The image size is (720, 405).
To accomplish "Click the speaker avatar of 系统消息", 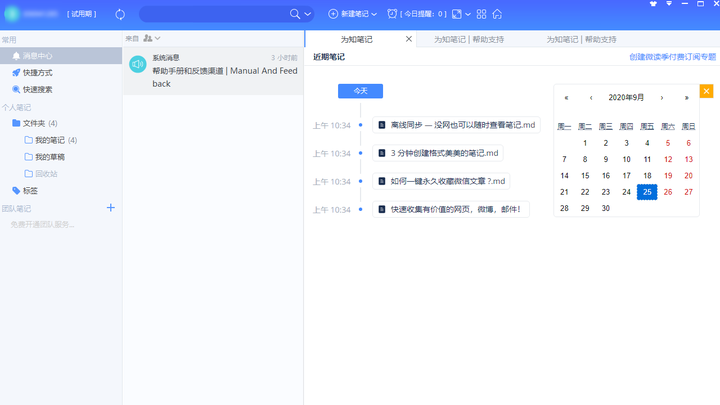I will [137, 64].
